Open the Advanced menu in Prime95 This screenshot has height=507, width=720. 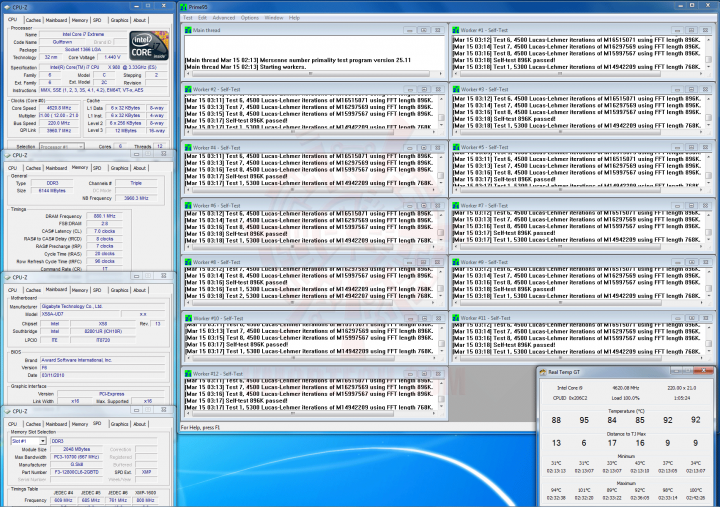pyautogui.click(x=224, y=18)
